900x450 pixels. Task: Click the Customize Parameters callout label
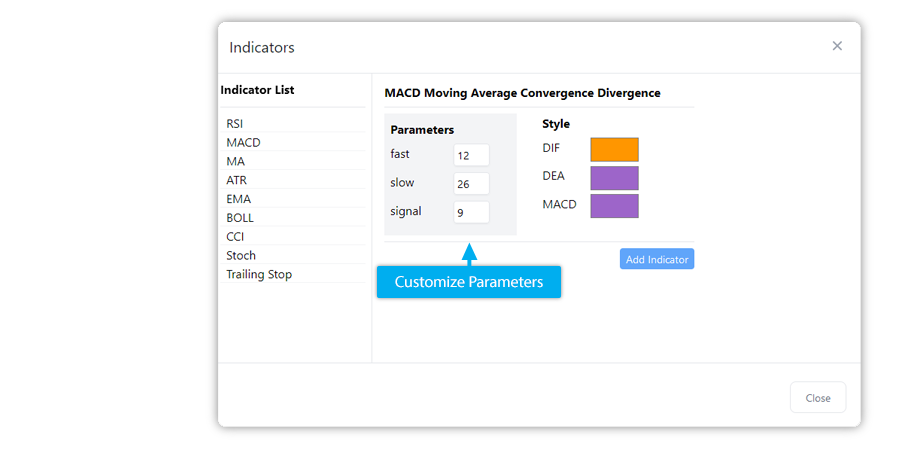(x=468, y=282)
